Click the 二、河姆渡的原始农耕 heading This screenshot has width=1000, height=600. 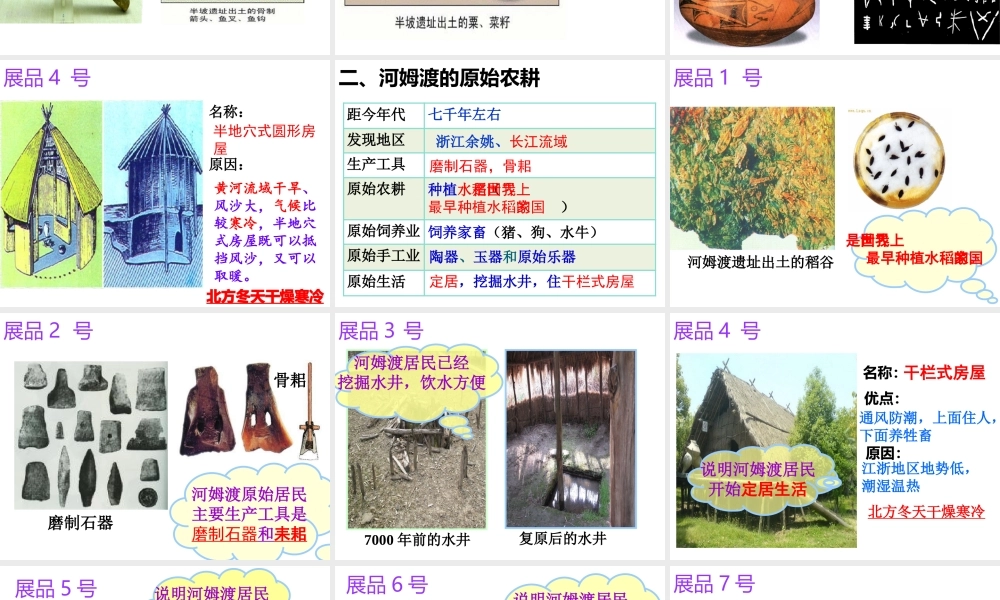pos(439,78)
